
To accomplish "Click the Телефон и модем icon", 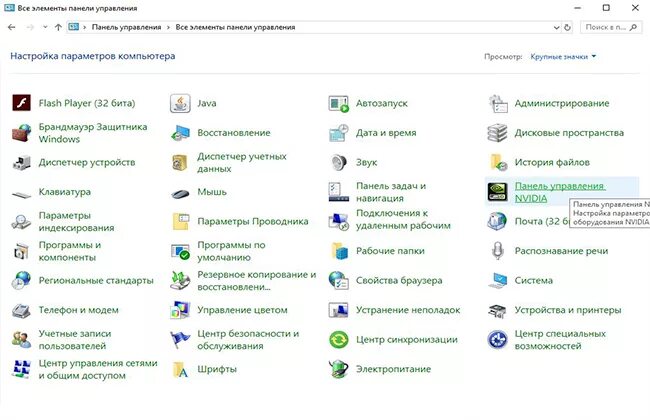I will pyautogui.click(x=21, y=310).
